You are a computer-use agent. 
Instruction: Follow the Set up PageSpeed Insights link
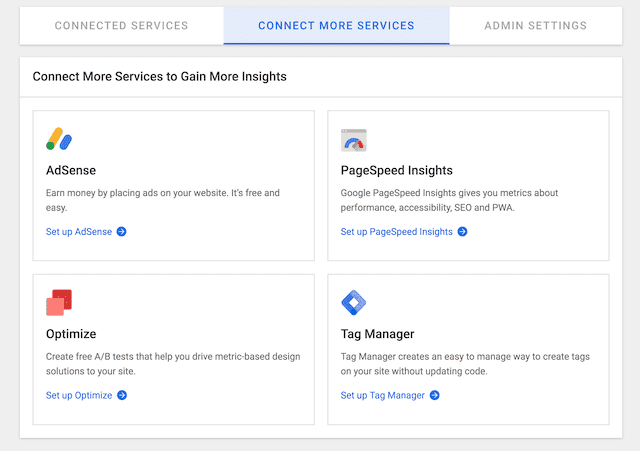pyautogui.click(x=397, y=232)
